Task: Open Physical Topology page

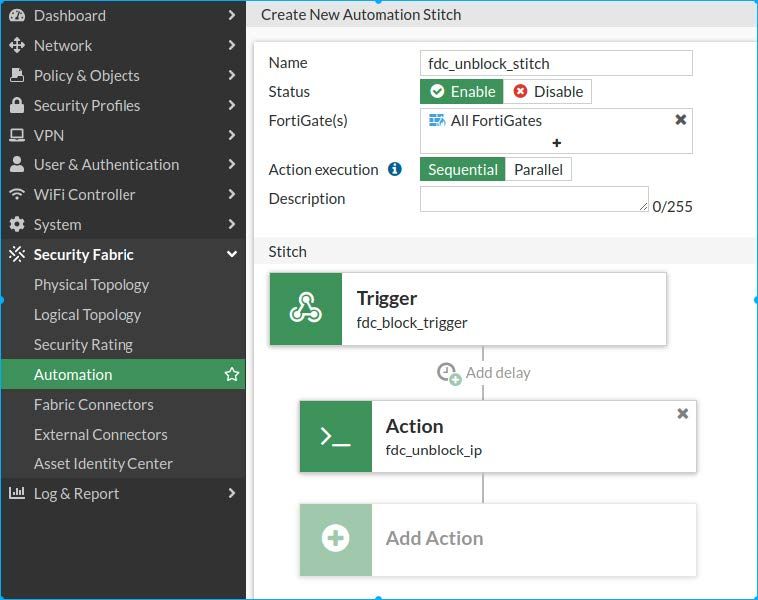Action: click(91, 285)
